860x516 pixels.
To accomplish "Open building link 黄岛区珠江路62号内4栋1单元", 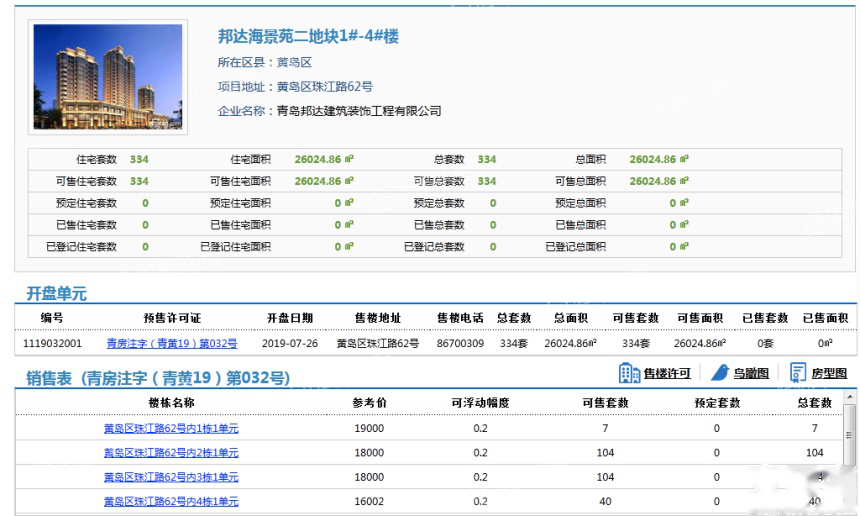I will [171, 501].
